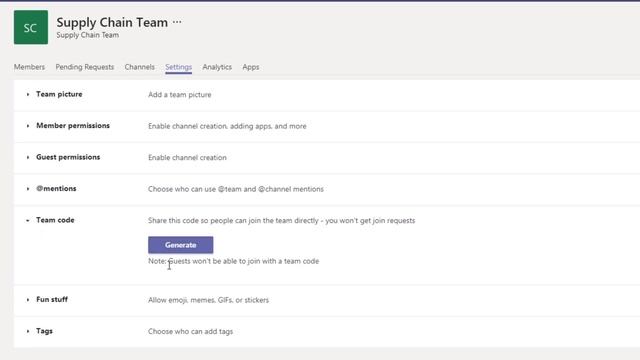640x360 pixels.
Task: Click the SC team avatar icon
Action: click(x=31, y=27)
